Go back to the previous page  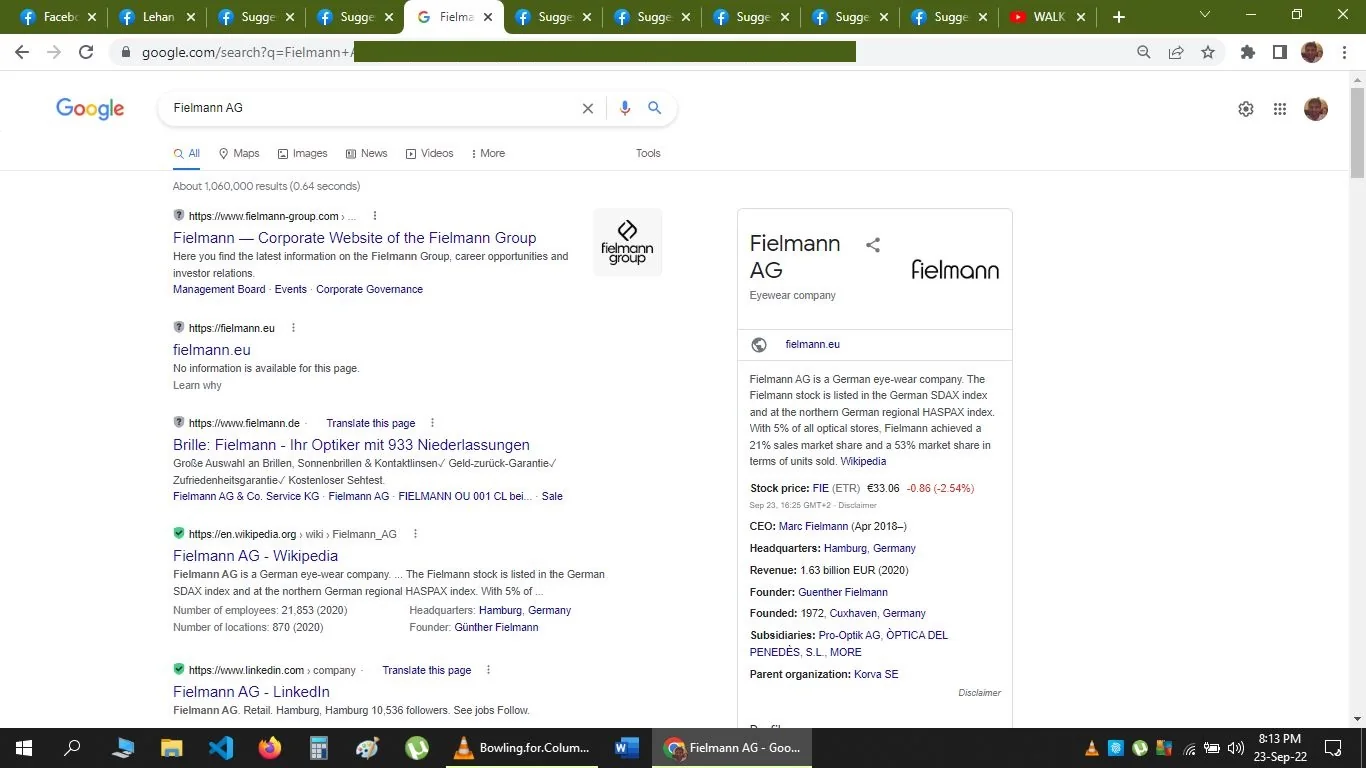point(22,52)
